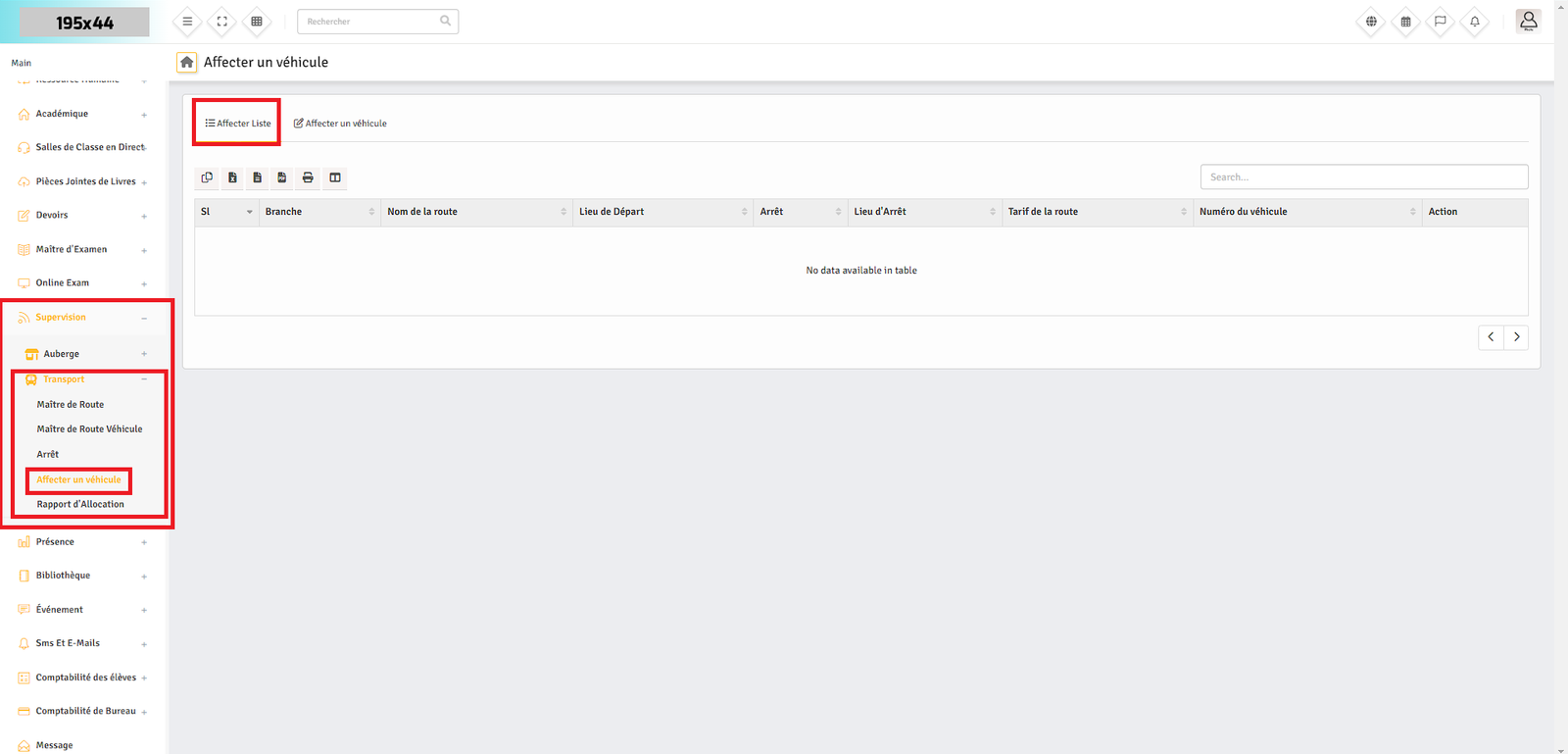The width and height of the screenshot is (1568, 754).
Task: Click the table Search input field
Action: tap(1363, 177)
